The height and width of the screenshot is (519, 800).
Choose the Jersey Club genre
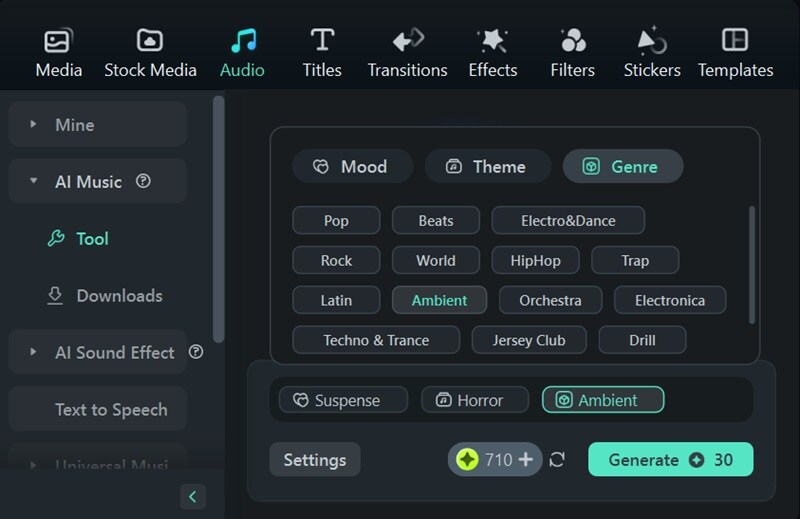click(529, 340)
